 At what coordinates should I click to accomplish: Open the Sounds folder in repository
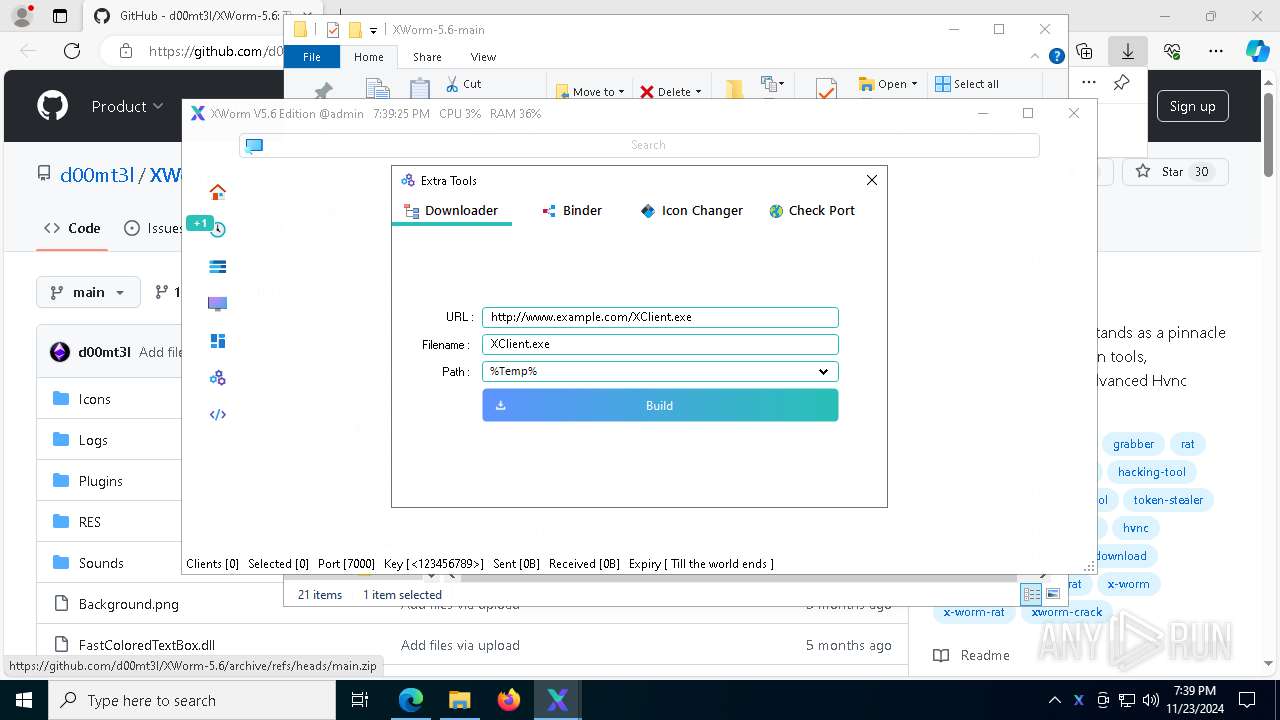101,563
